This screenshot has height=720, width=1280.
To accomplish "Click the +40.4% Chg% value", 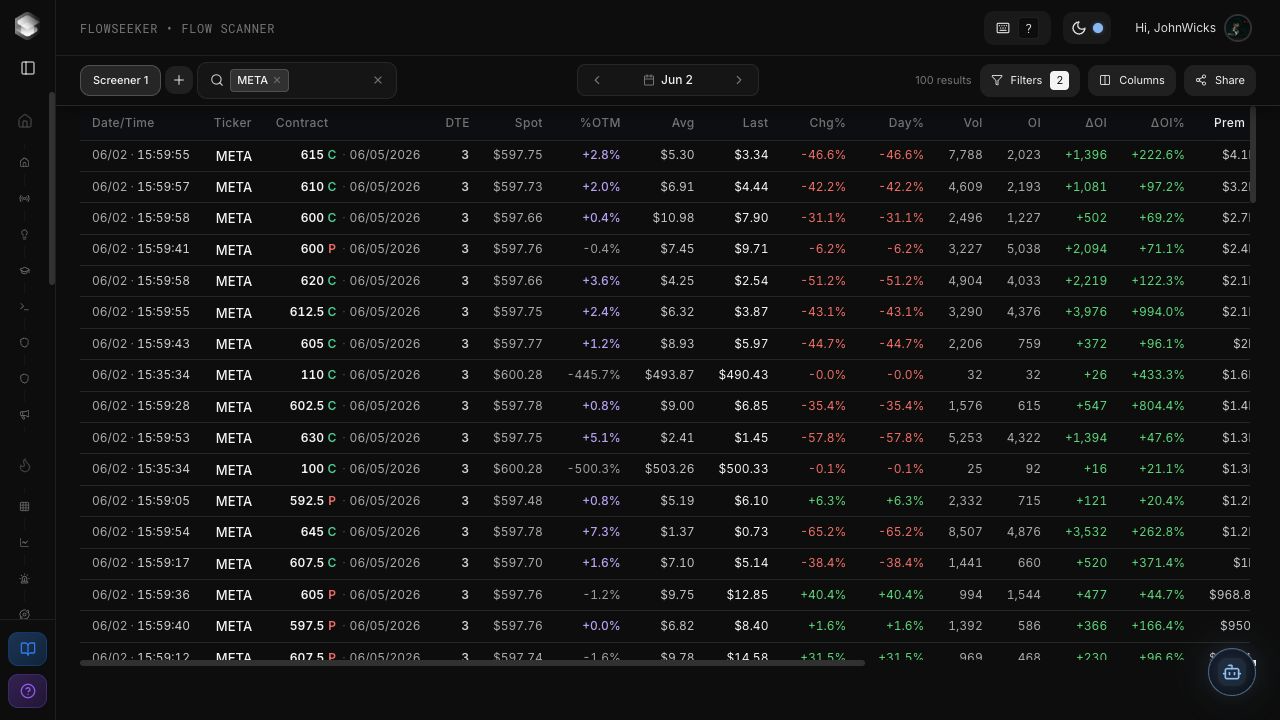I will tap(823, 595).
